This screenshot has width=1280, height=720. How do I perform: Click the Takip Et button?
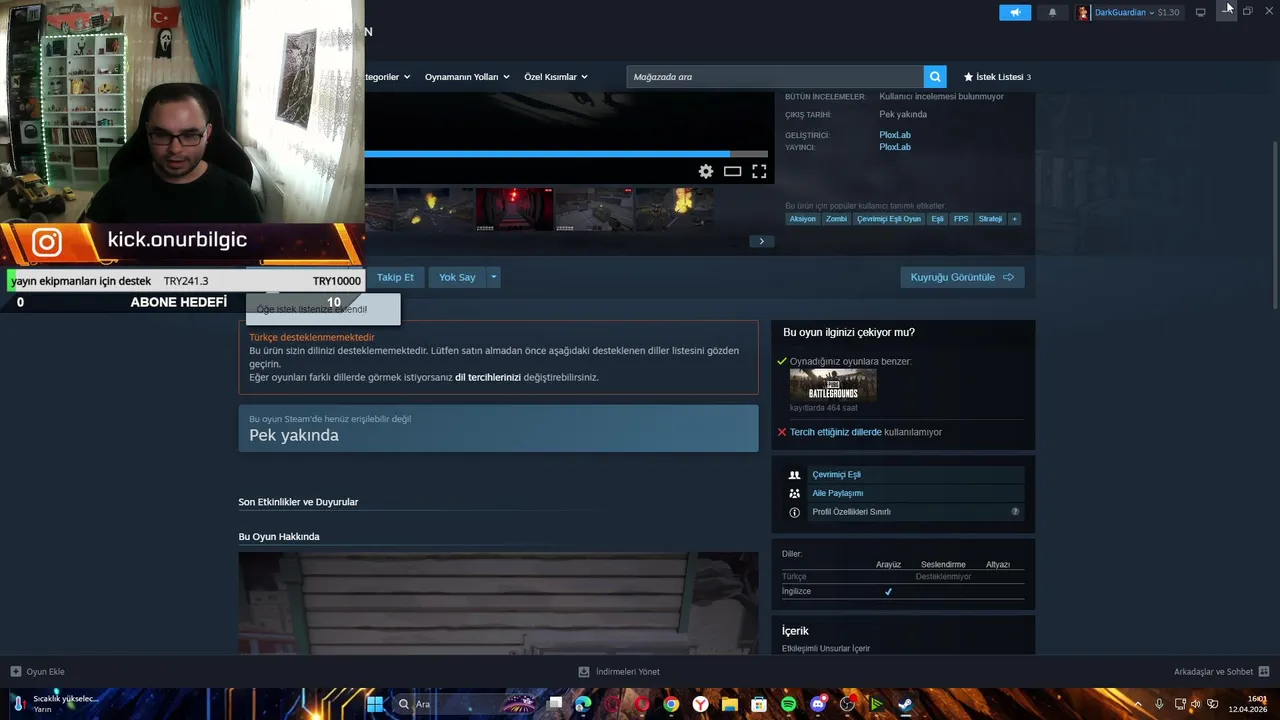pyautogui.click(x=395, y=277)
